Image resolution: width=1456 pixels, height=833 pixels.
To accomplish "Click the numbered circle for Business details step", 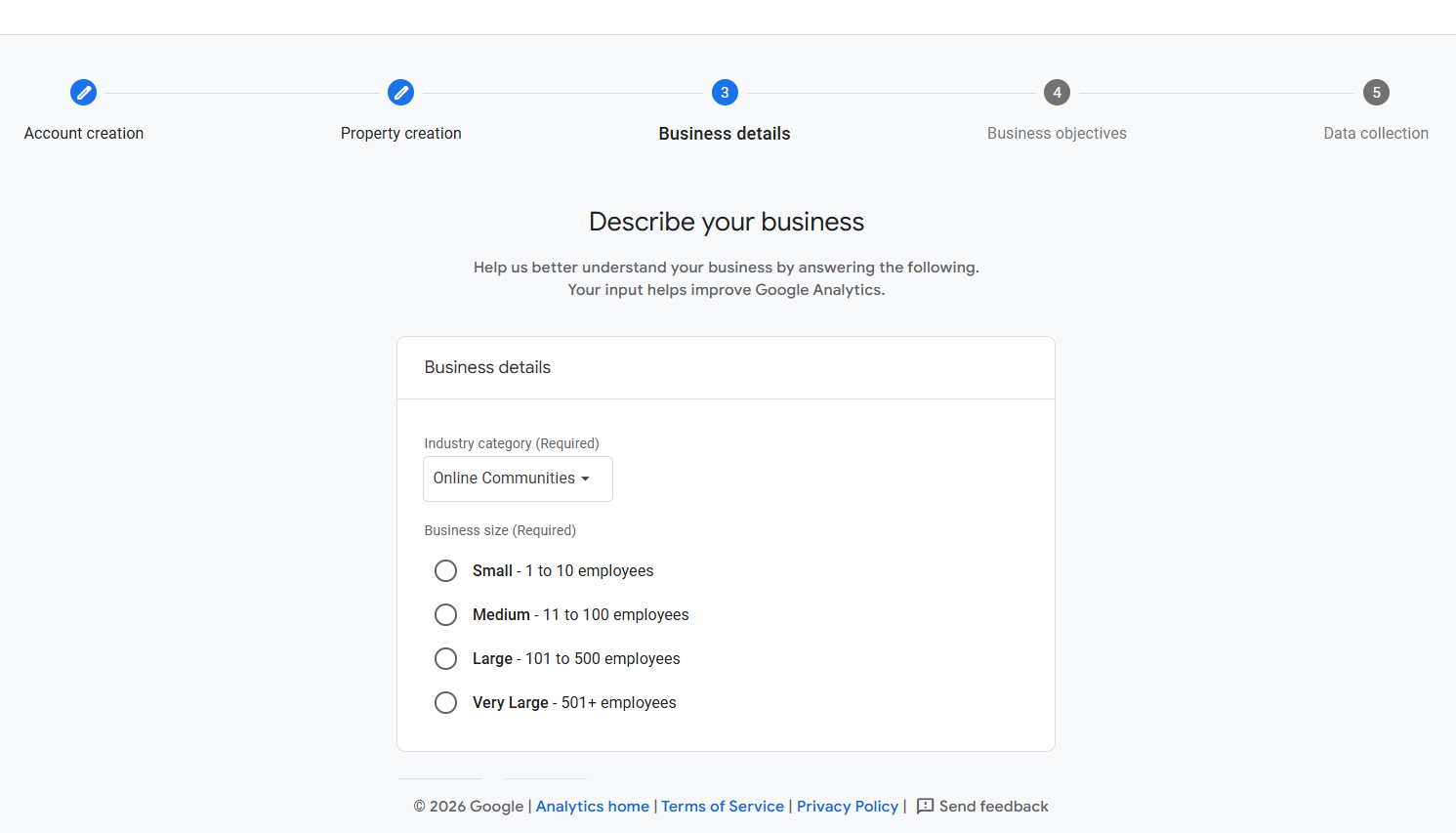I will pos(725,92).
